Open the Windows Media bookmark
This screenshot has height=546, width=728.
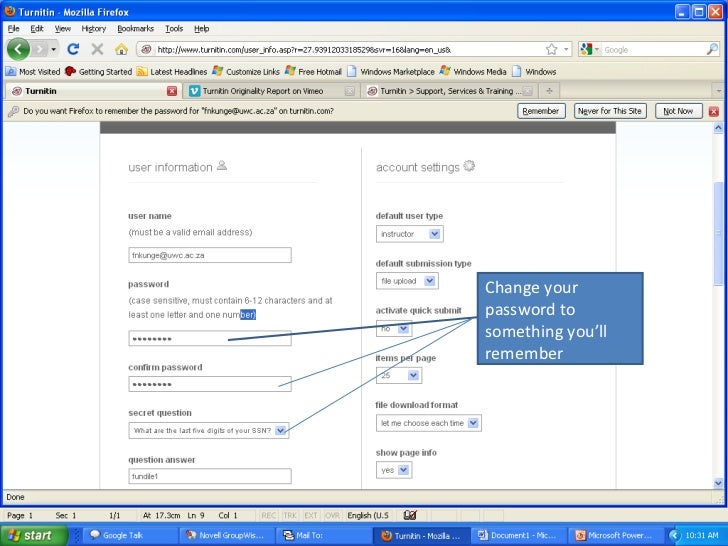tap(473, 72)
